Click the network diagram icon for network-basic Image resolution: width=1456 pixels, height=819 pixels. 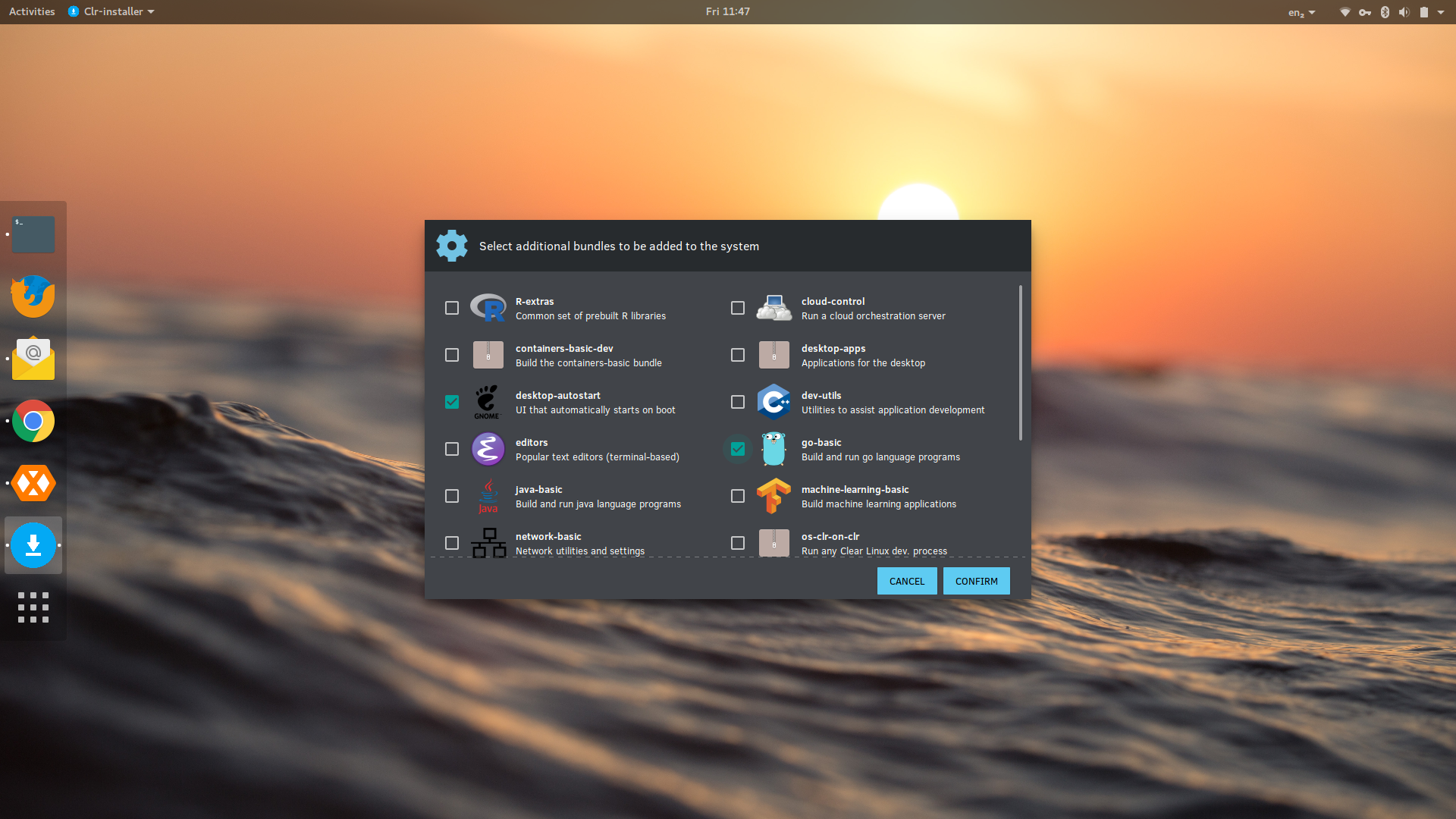tap(488, 543)
